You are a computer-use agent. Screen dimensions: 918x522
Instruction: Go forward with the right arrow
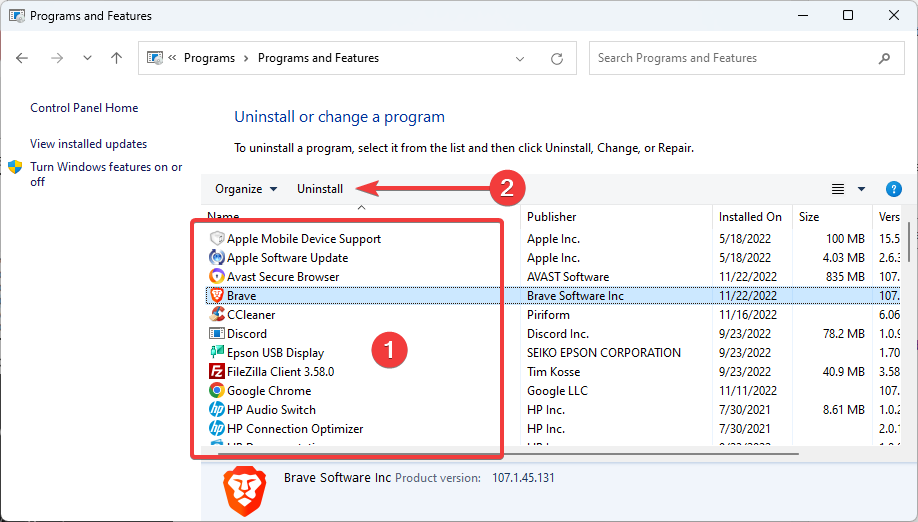click(x=57, y=58)
